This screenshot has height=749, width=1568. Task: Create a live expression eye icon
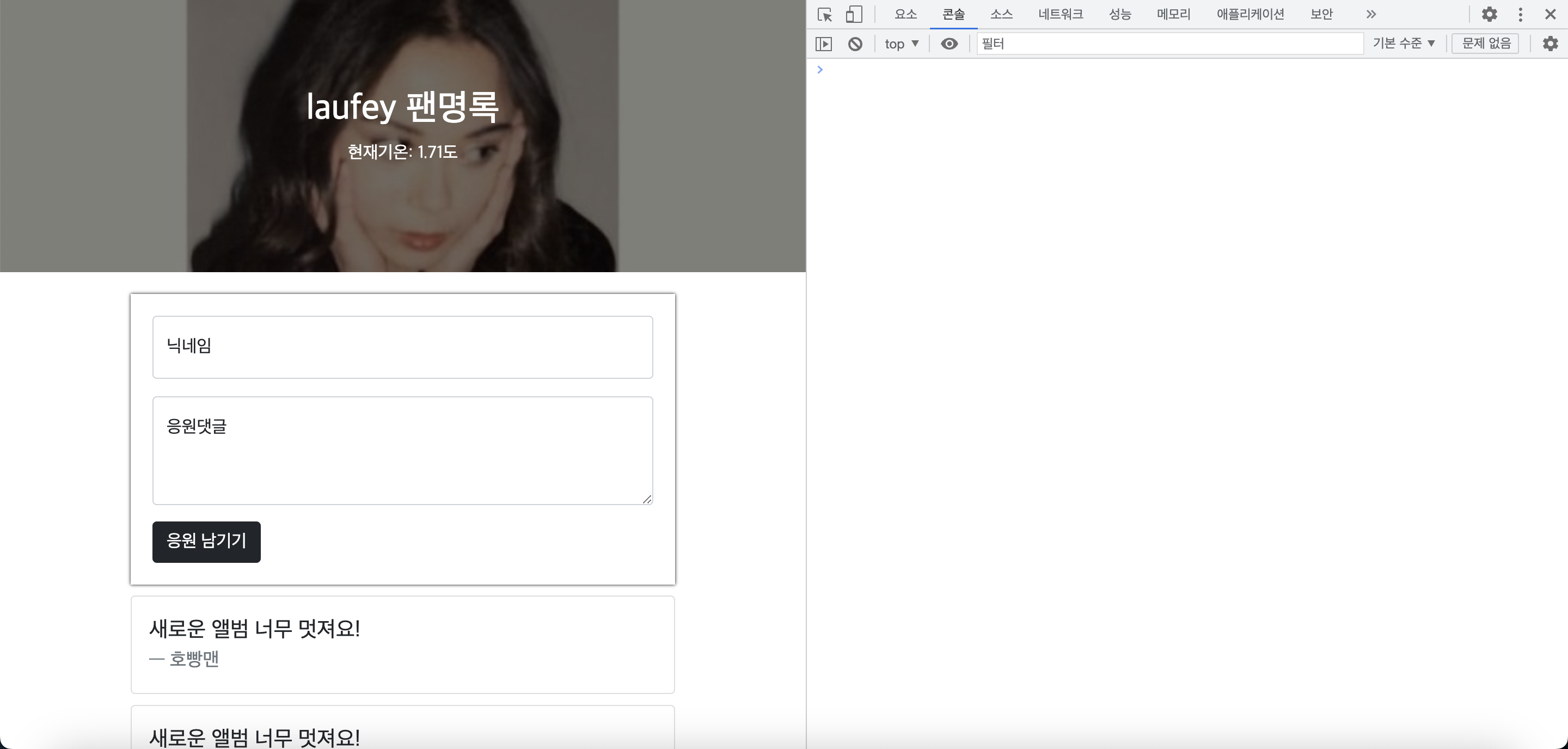pos(949,44)
